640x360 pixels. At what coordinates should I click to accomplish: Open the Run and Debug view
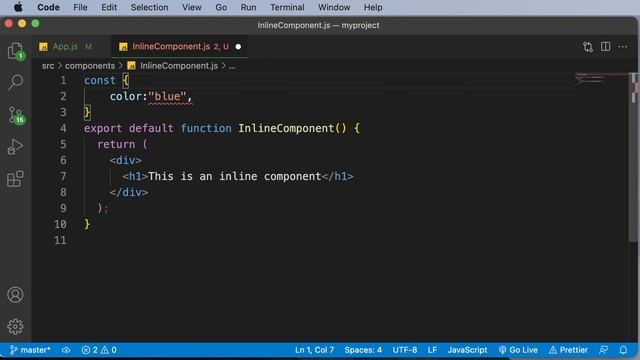point(15,147)
